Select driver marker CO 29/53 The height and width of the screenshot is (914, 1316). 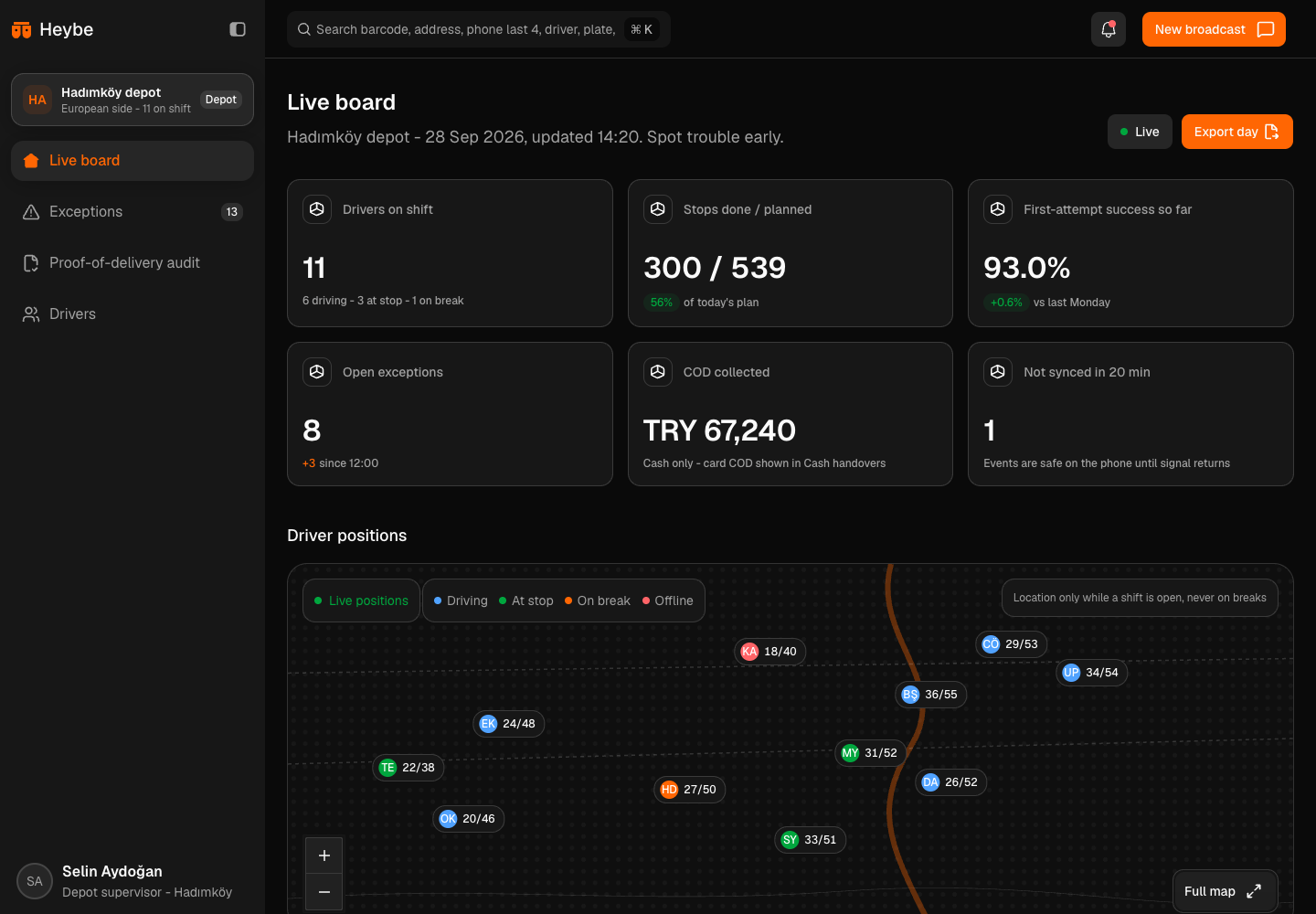(x=1011, y=644)
